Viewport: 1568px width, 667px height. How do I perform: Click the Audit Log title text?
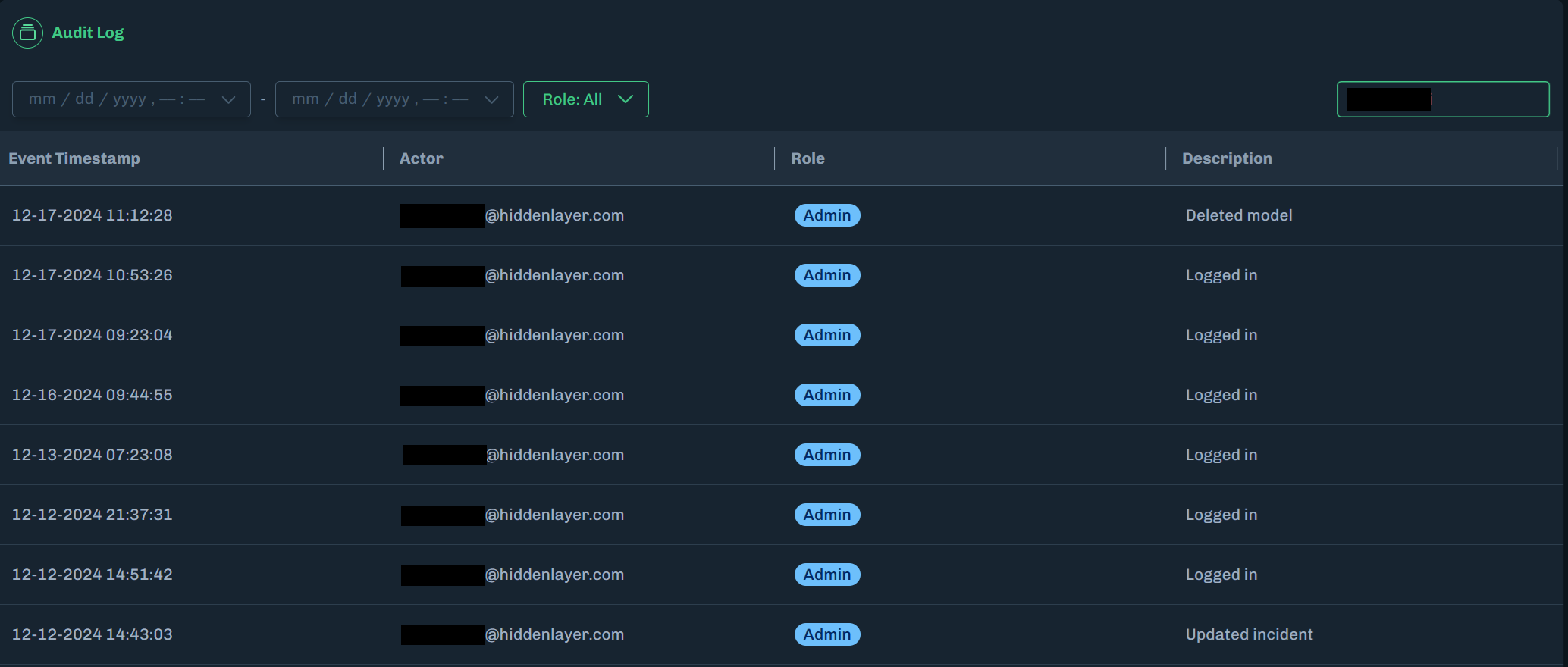coord(88,33)
